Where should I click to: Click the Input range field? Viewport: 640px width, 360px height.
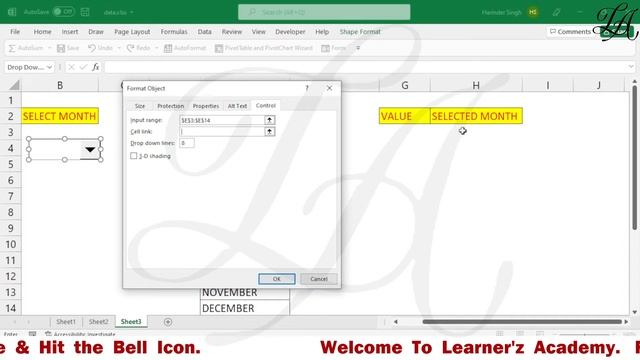(x=222, y=120)
